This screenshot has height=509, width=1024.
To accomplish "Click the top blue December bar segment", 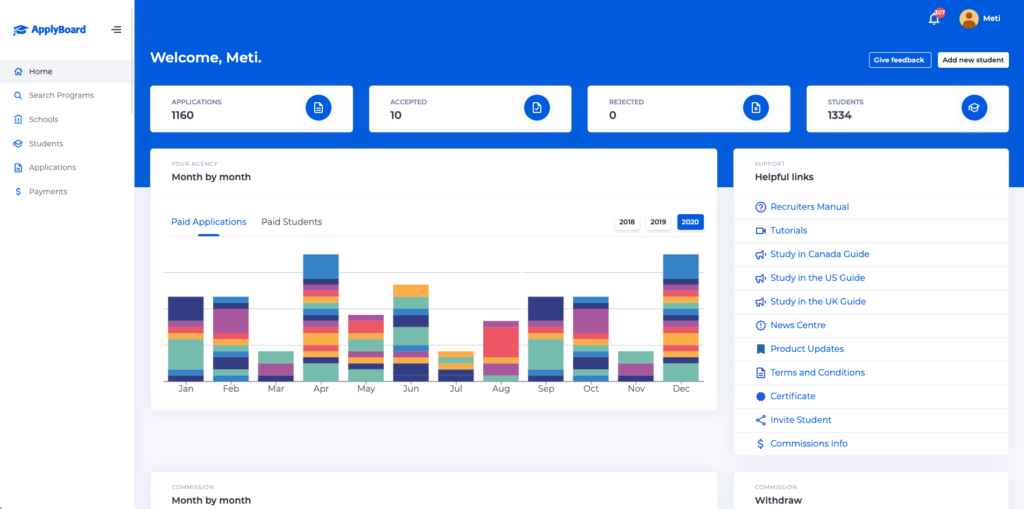I will 681,267.
